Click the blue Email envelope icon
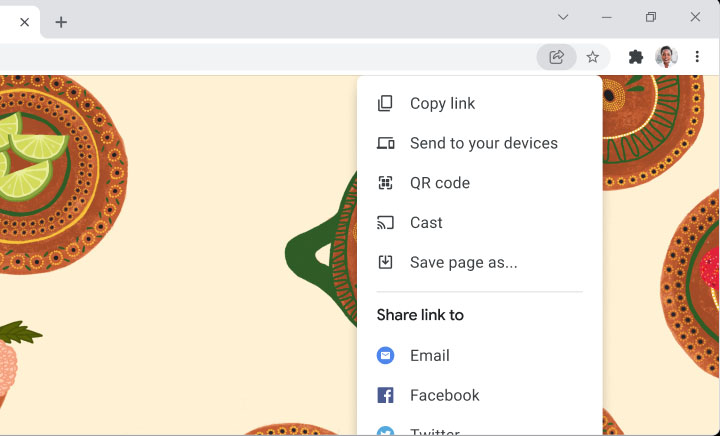 click(x=385, y=355)
